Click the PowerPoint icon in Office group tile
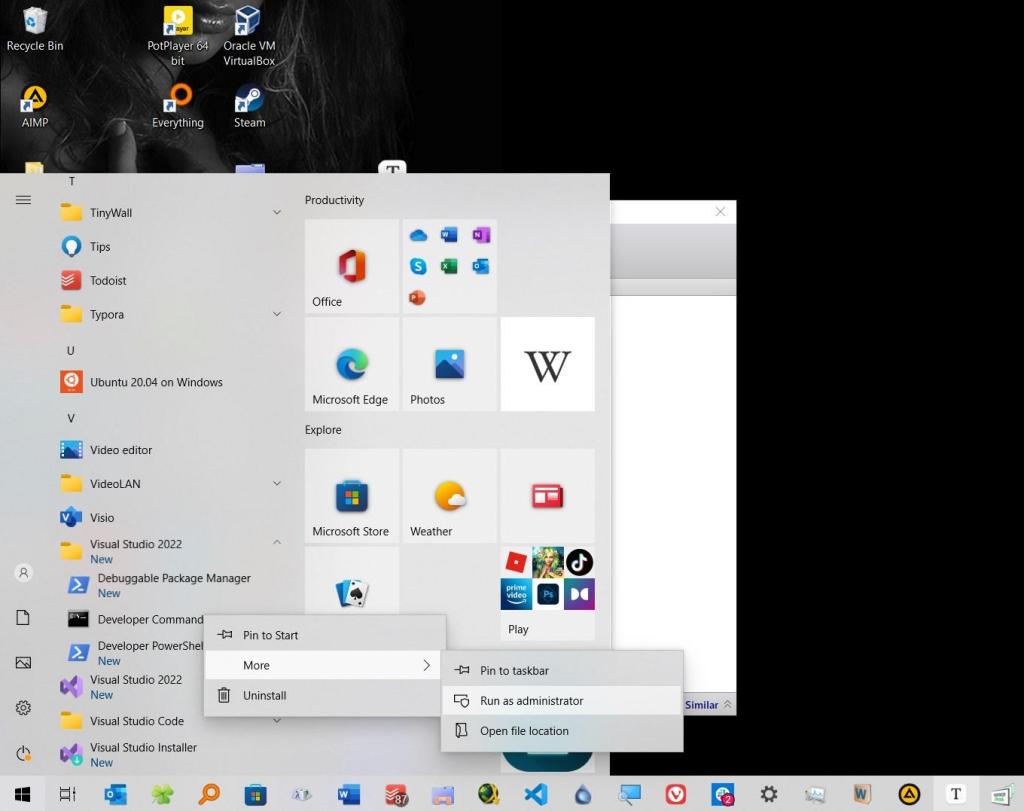1024x811 pixels. coord(417,298)
